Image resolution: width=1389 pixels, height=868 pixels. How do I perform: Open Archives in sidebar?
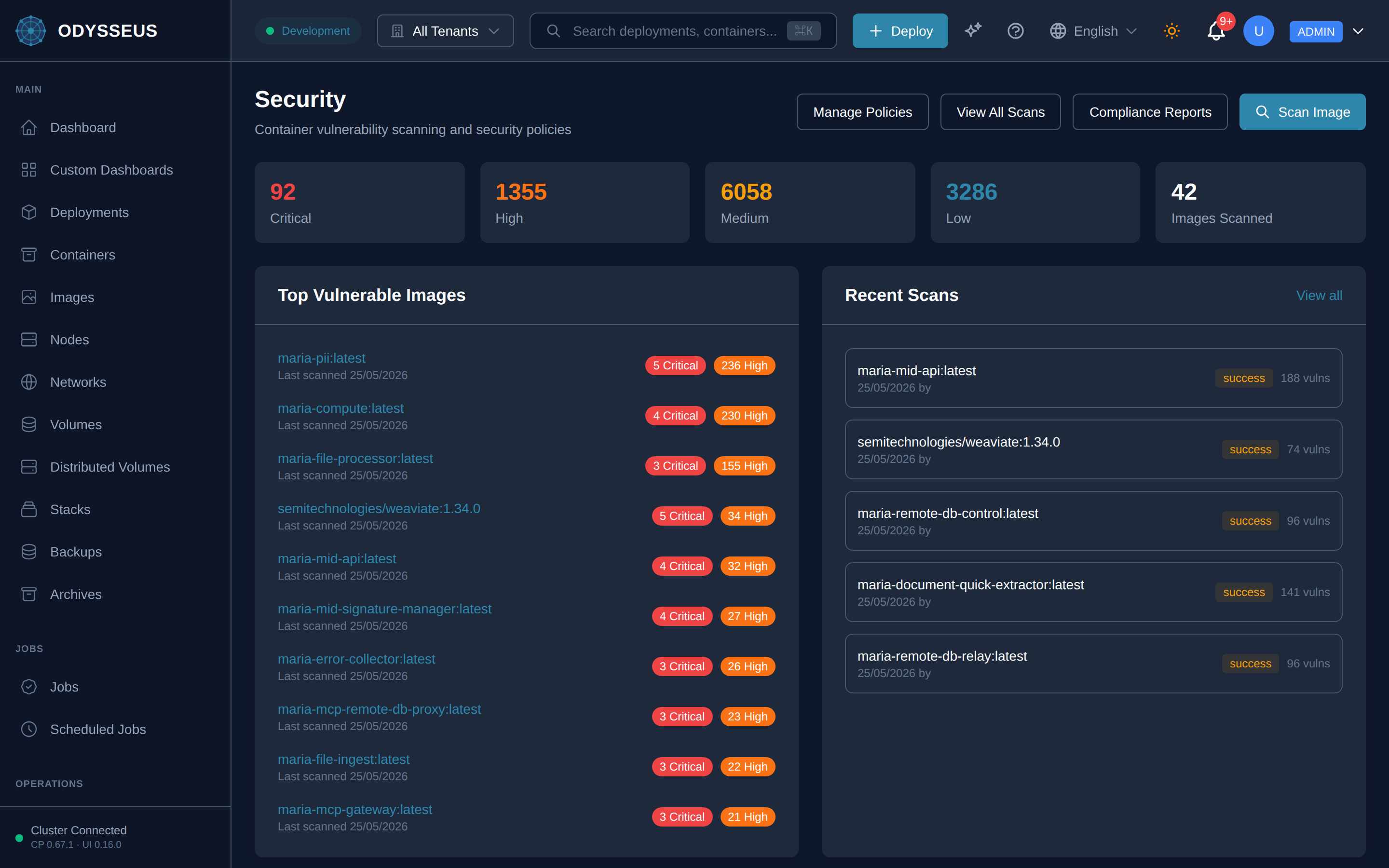click(115, 595)
